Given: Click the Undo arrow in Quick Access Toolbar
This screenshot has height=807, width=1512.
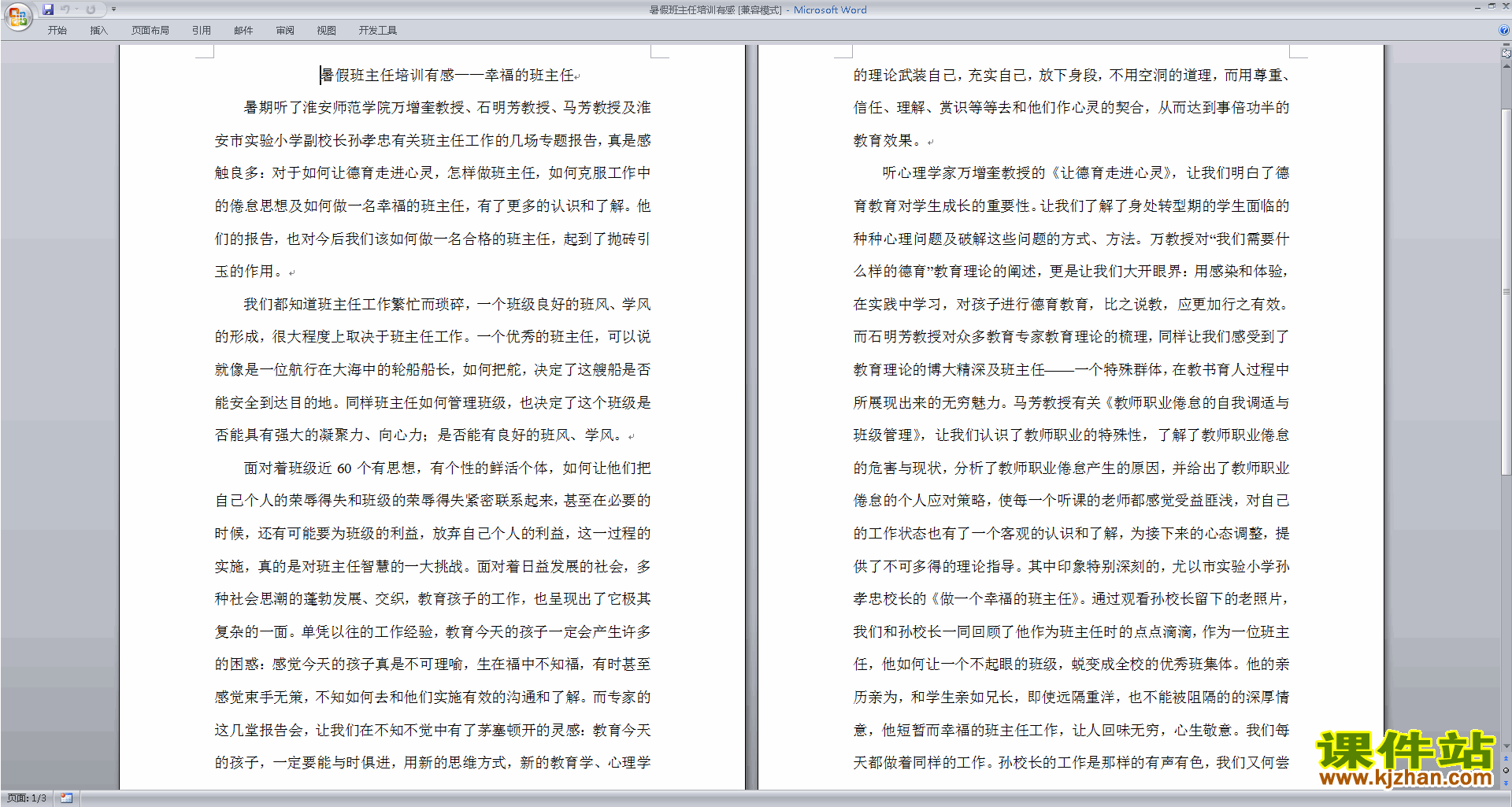Looking at the screenshot, I should [65, 9].
